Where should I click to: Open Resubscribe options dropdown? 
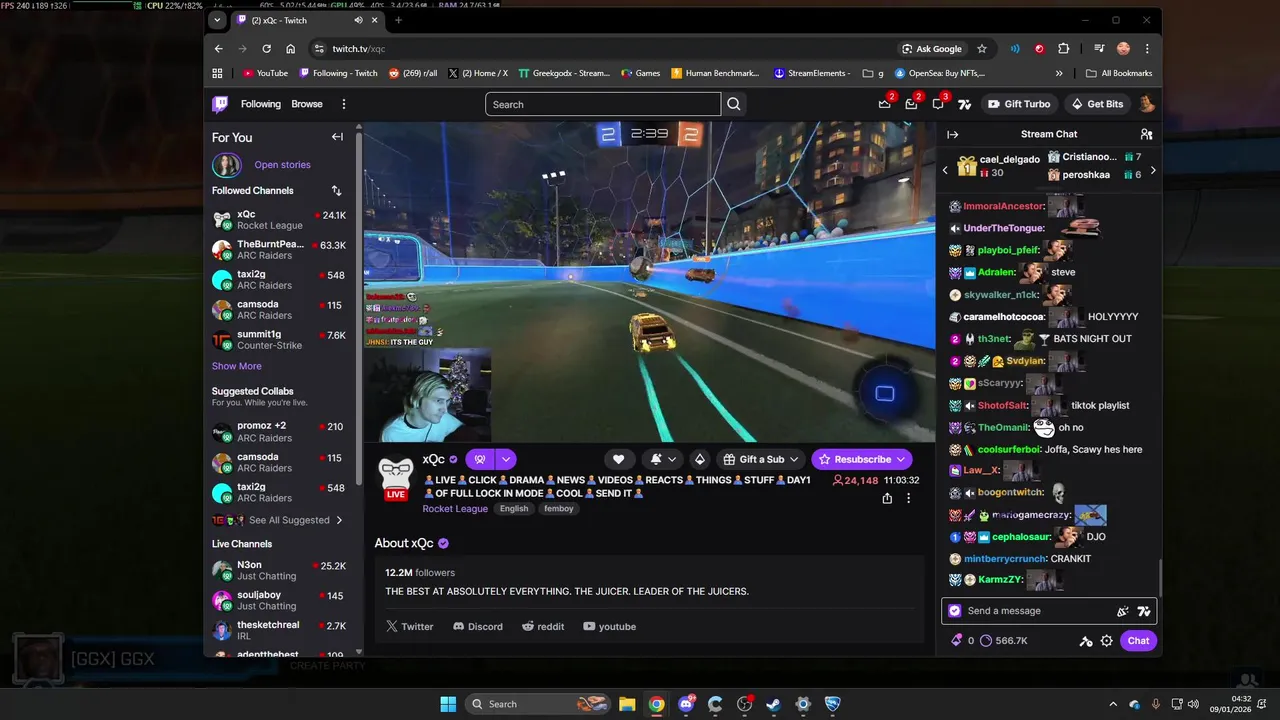901,459
